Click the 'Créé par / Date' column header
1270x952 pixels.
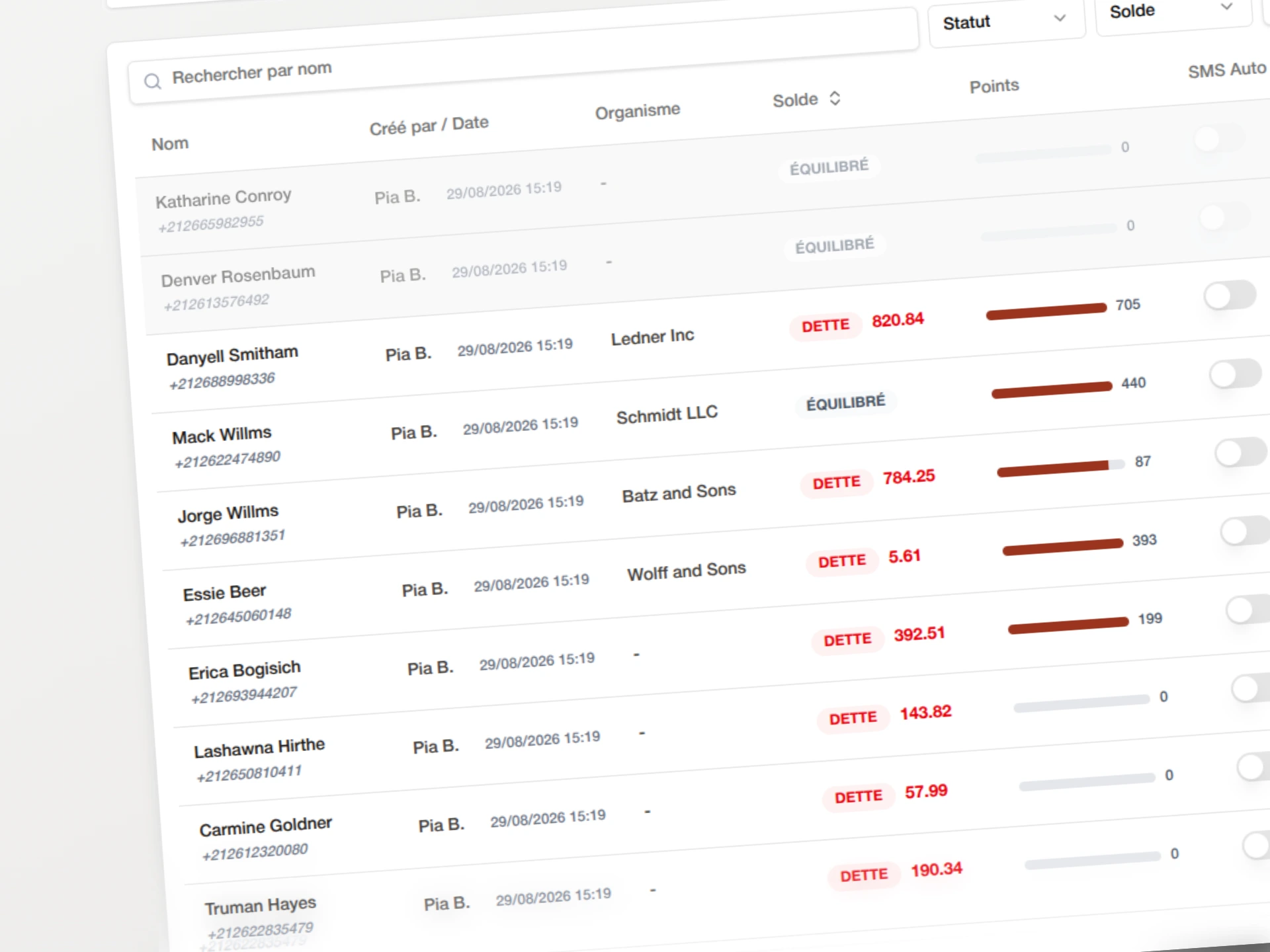(x=429, y=126)
